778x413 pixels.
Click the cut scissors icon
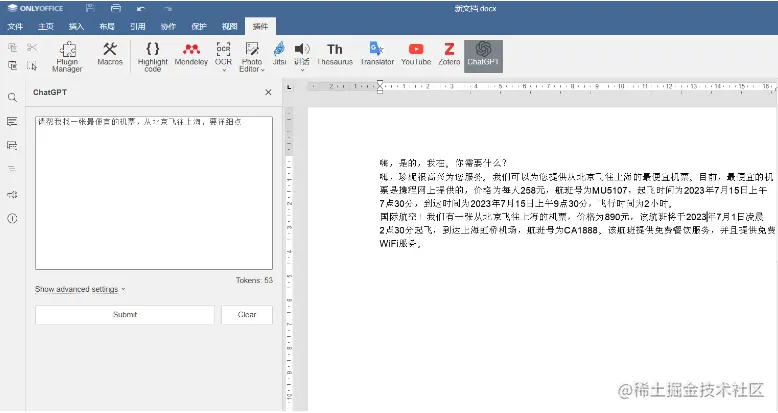point(32,47)
